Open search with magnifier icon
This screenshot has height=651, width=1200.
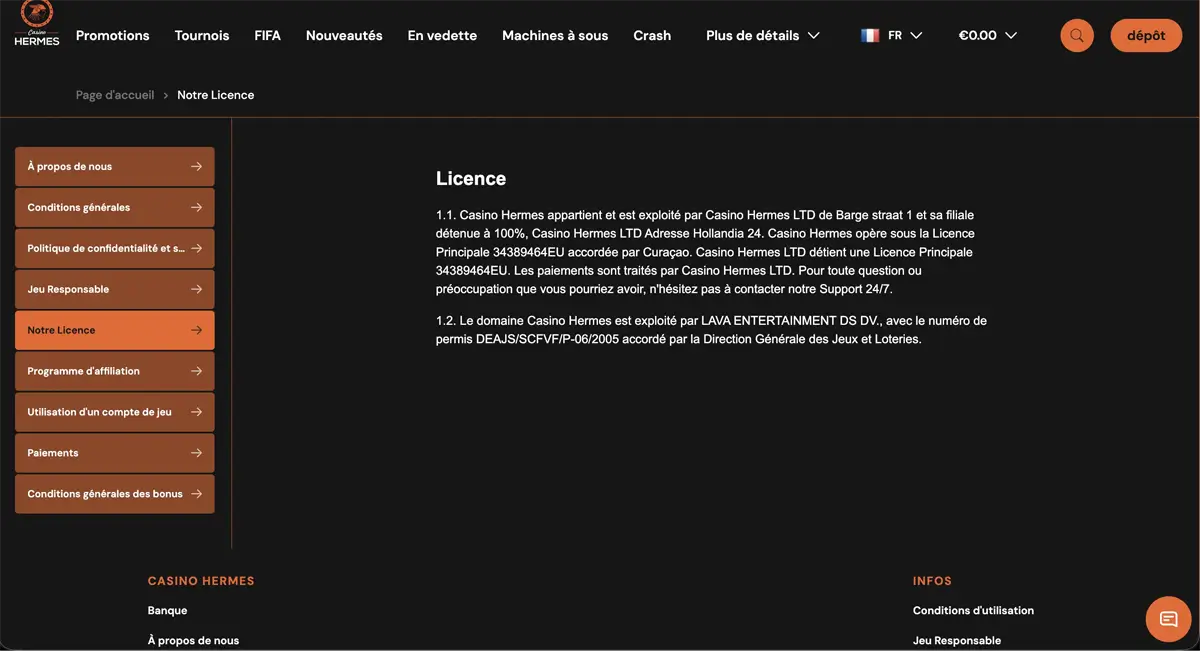(x=1077, y=35)
